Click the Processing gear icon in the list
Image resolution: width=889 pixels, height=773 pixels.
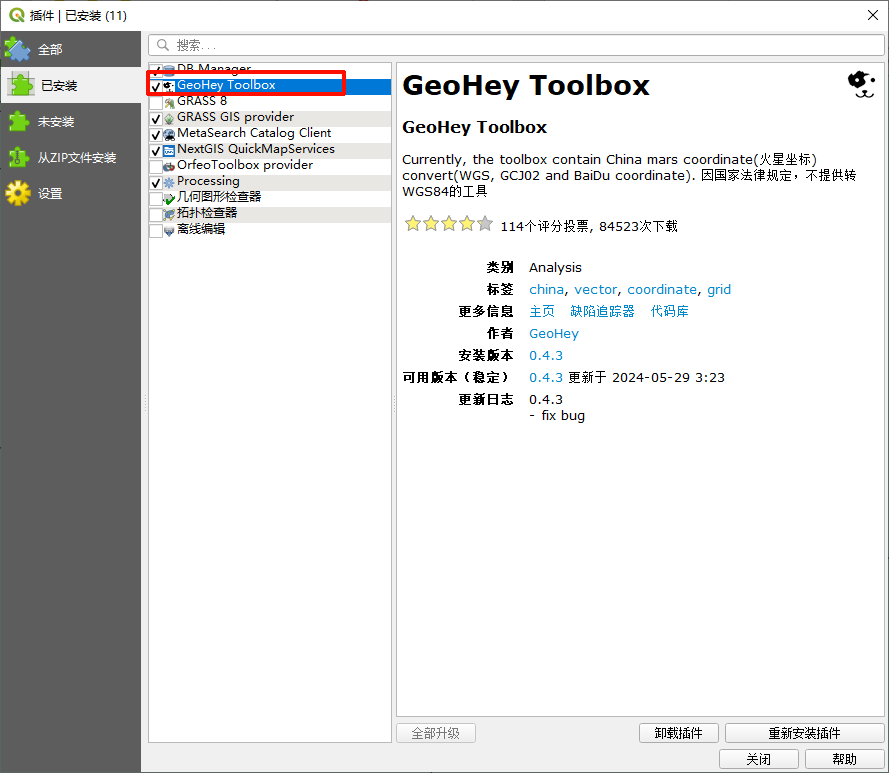coord(169,183)
